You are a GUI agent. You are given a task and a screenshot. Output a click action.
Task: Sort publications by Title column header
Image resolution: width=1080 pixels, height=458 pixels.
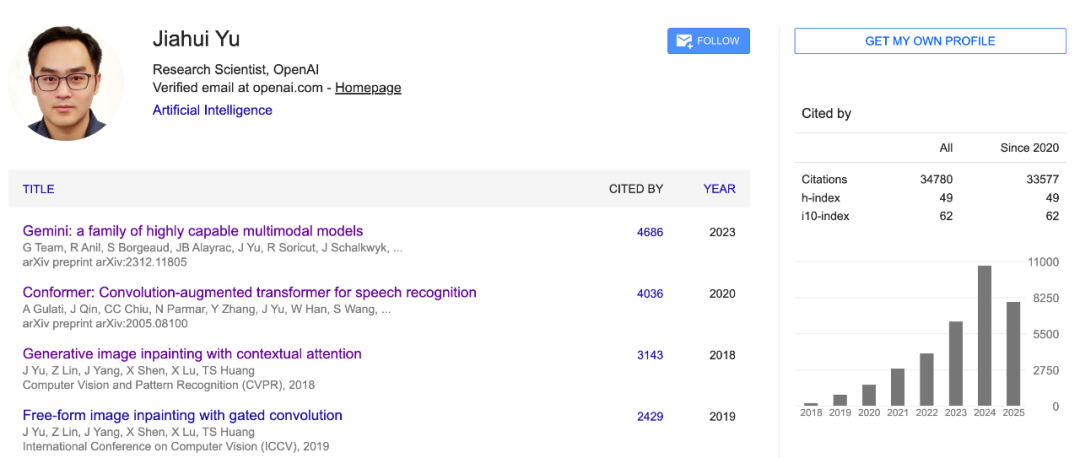[x=38, y=189]
